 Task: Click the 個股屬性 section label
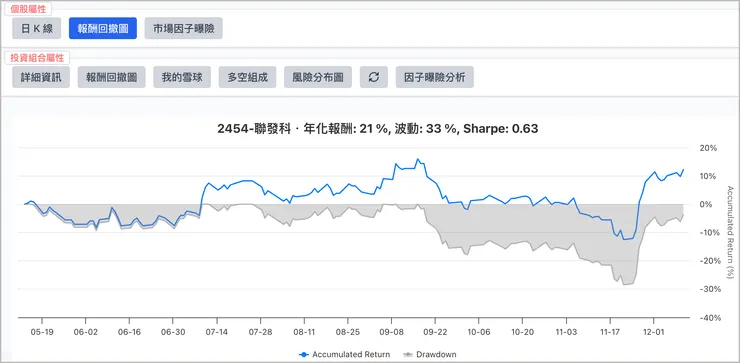pos(28,9)
